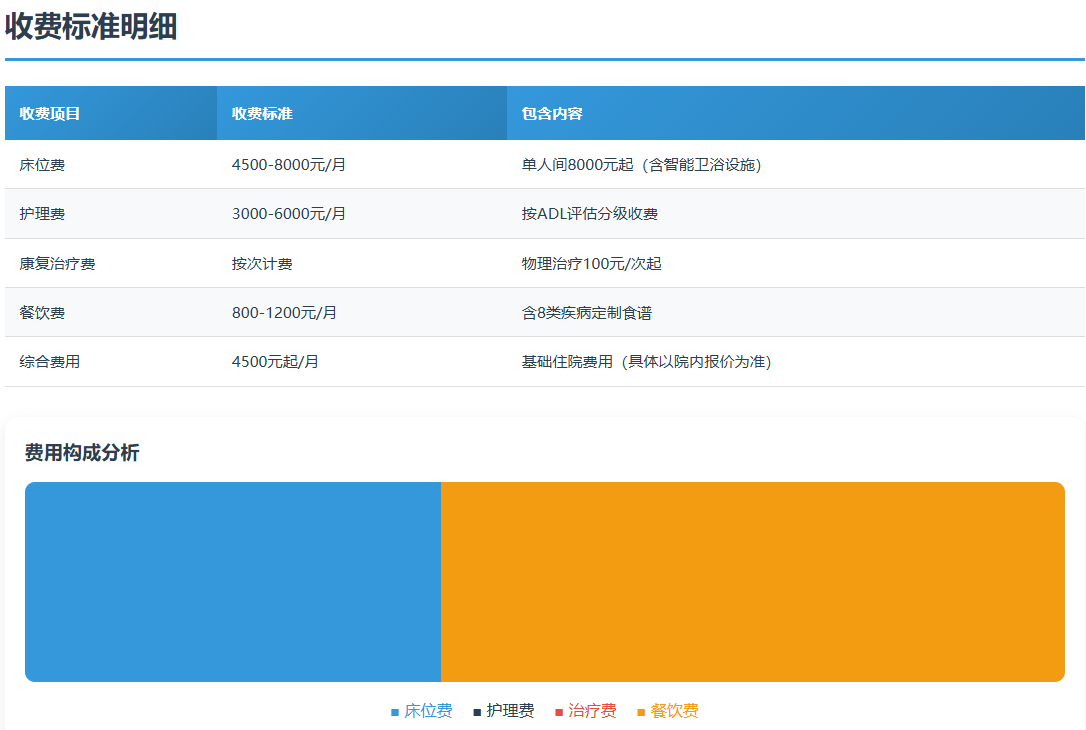
Task: Click the 收费标准明细 page heading
Action: point(91,27)
